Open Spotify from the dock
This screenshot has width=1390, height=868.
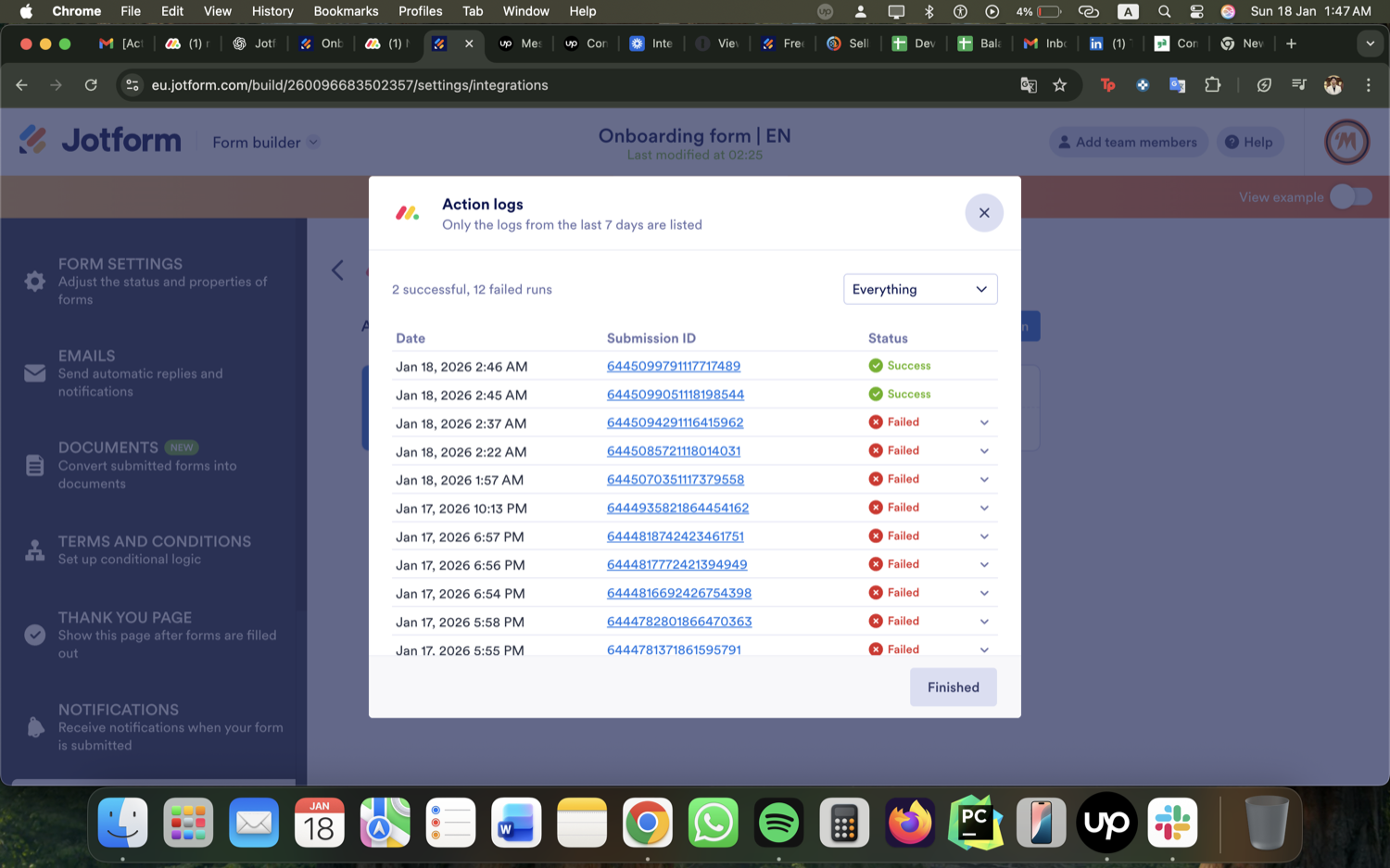[x=778, y=823]
